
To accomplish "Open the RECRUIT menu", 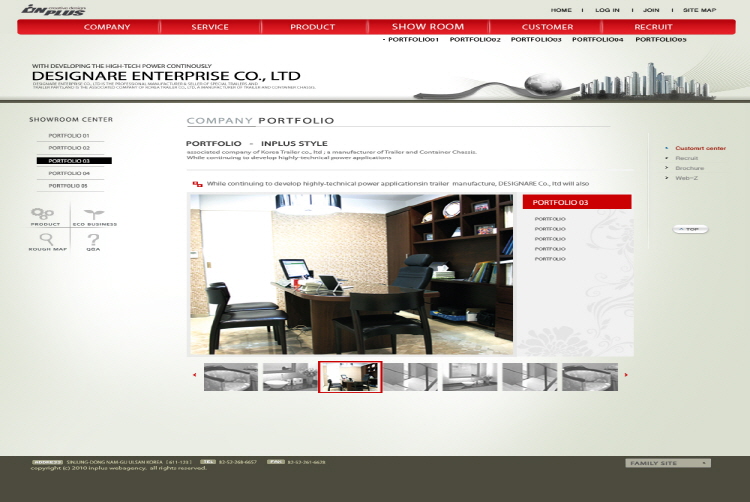I will click(653, 27).
